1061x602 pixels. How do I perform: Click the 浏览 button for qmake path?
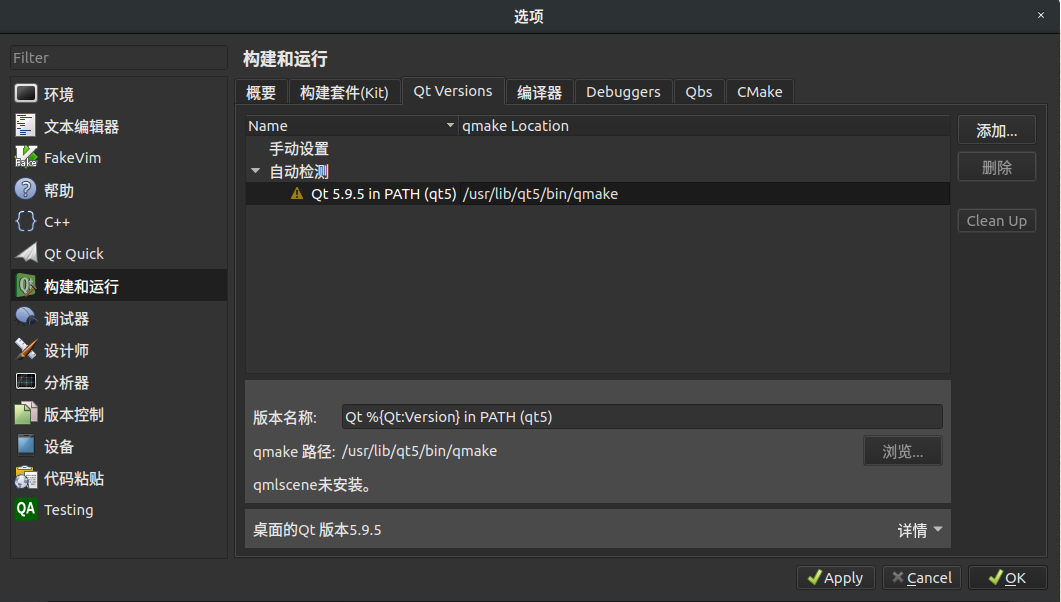(x=901, y=450)
